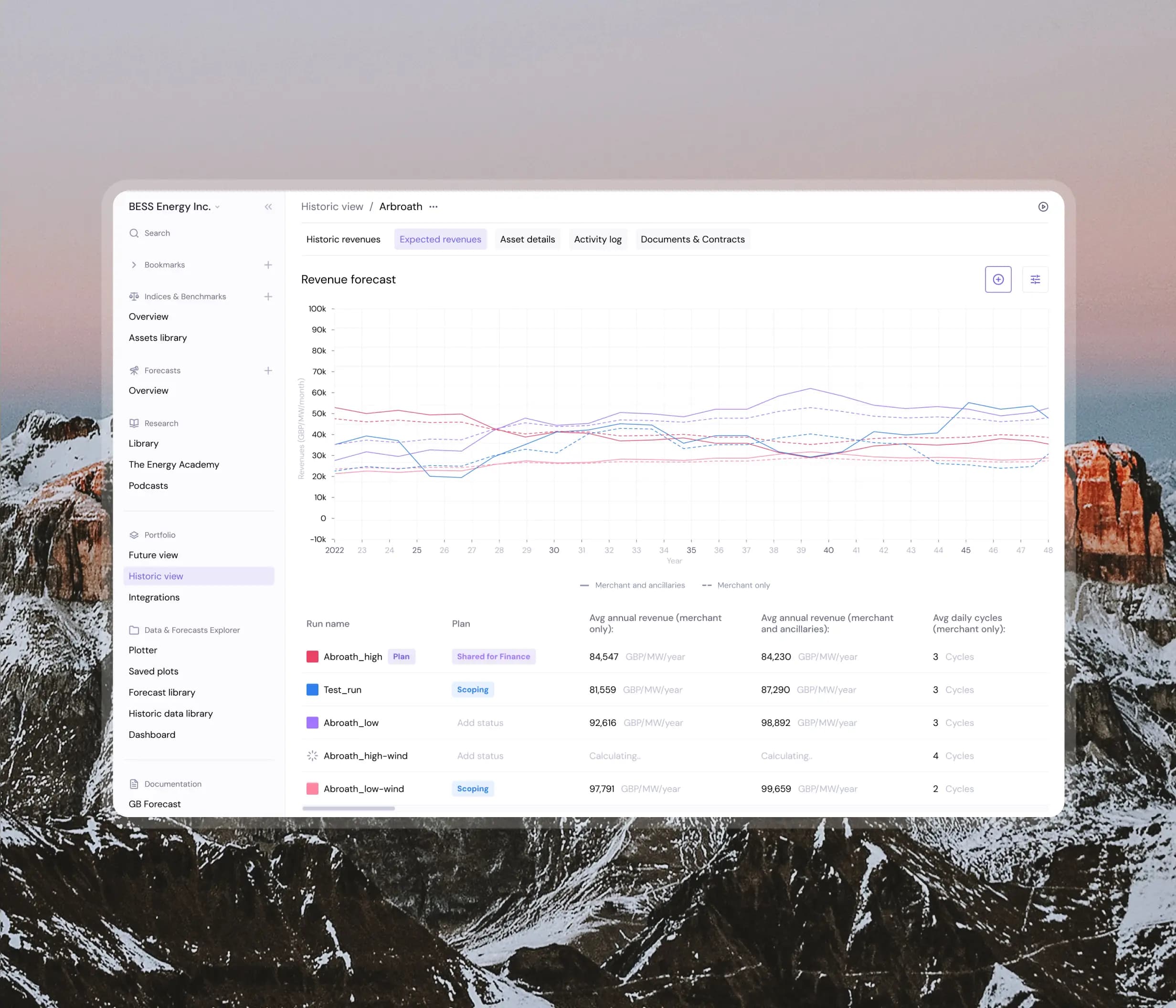Screen dimensions: 1176x1008
Task: Click the Portfolio section icon
Action: [x=134, y=534]
